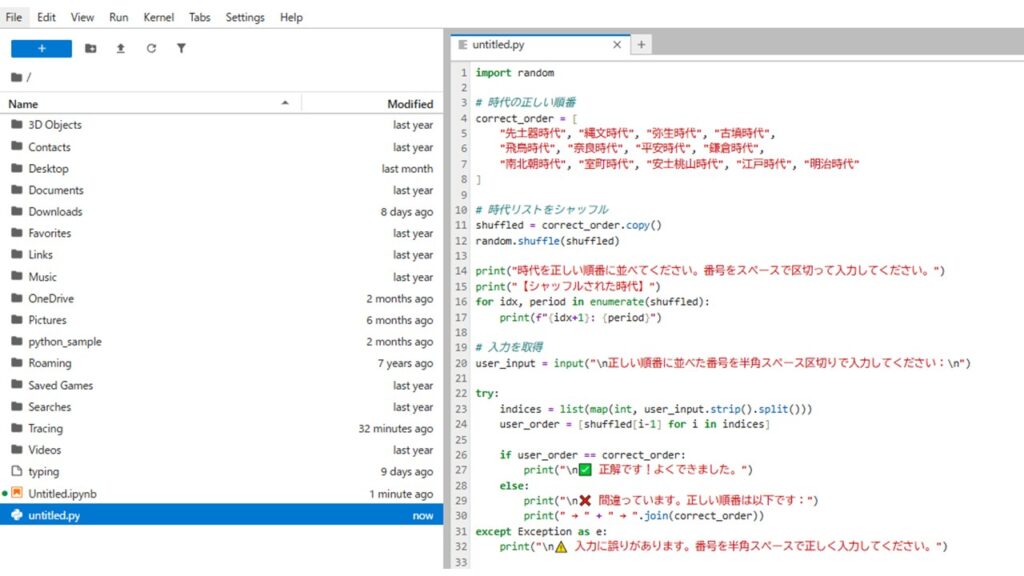Viewport: 1024px width, 576px height.
Task: Close the untitled.py editor tab
Action: 616,44
